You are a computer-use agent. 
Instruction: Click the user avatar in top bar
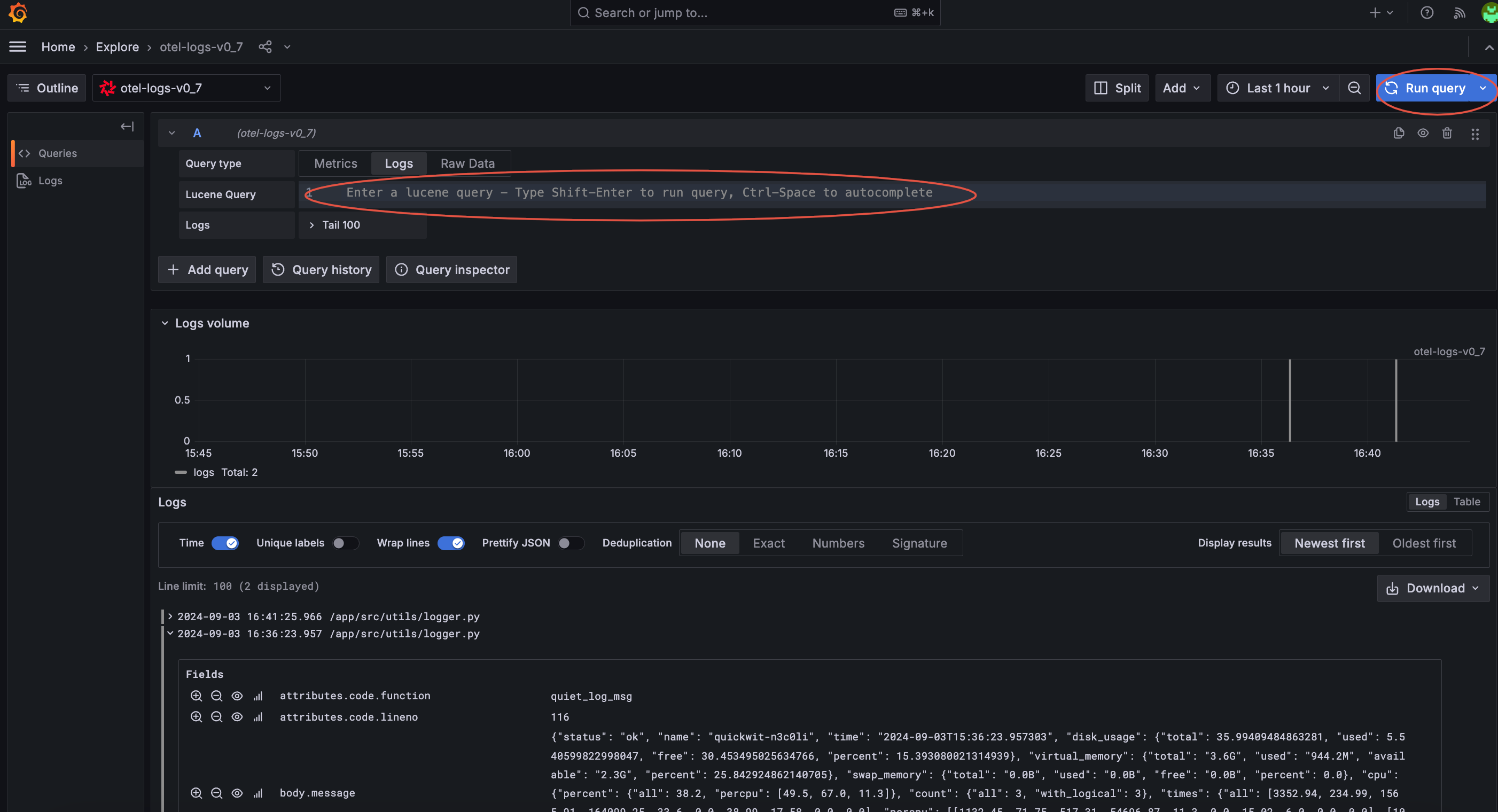click(1489, 13)
